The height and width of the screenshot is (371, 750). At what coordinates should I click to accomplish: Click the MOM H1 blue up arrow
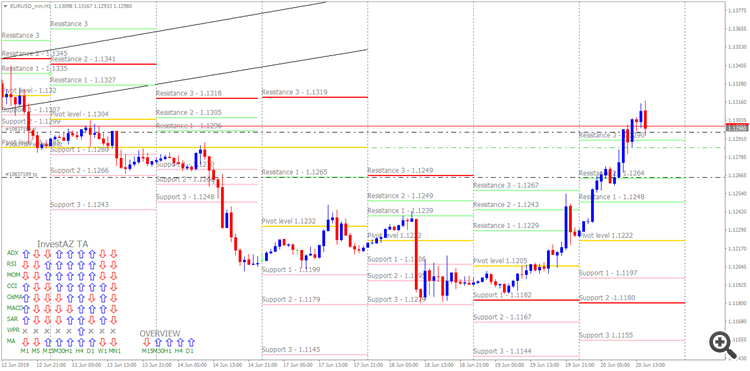tap(70, 276)
